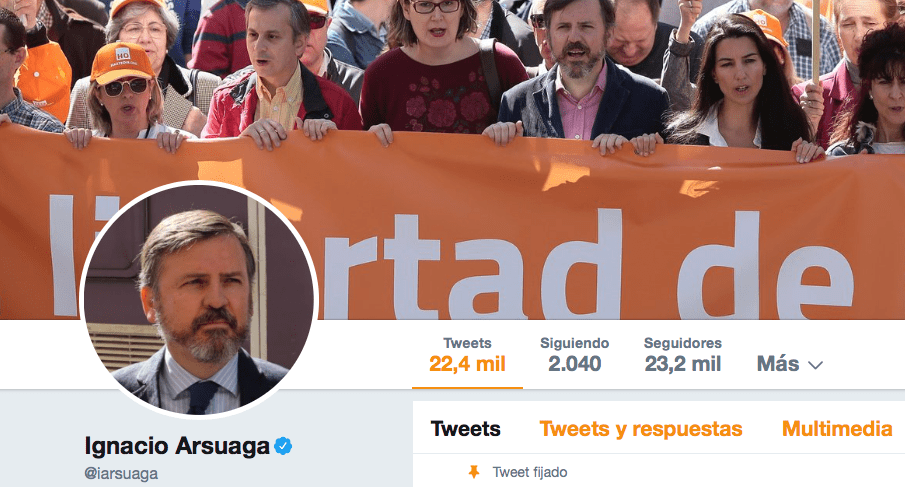The image size is (905, 487).
Task: Expand the Más dropdown chevron
Action: [815, 365]
